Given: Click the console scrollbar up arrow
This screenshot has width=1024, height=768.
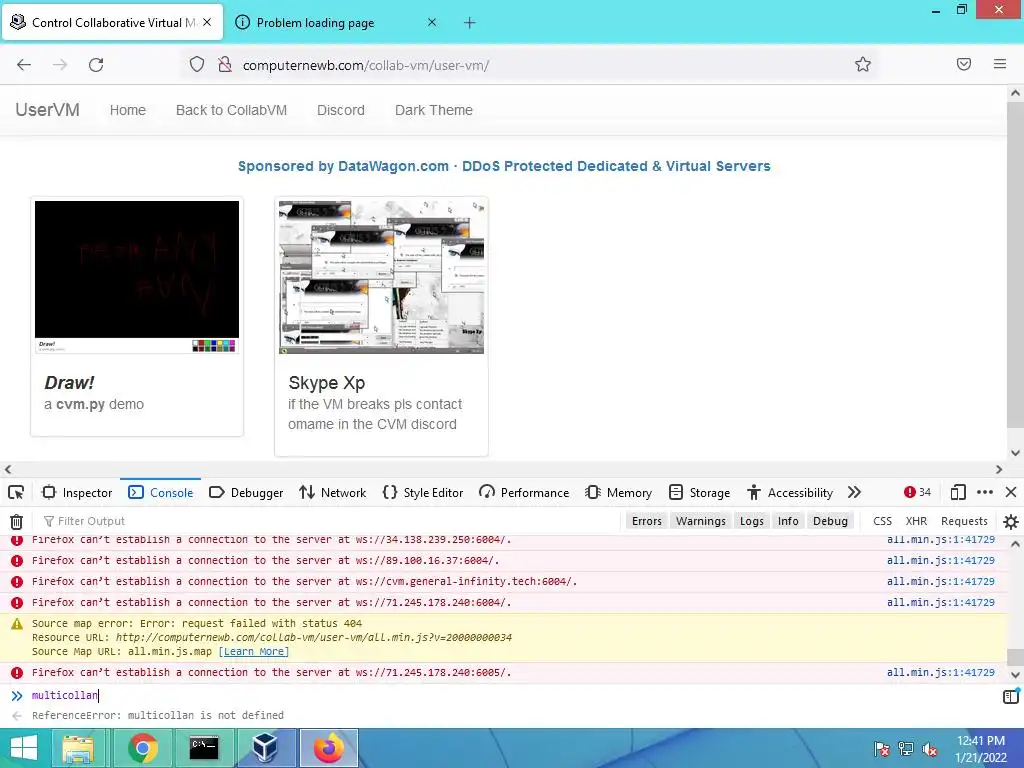Looking at the screenshot, I should [1015, 543].
